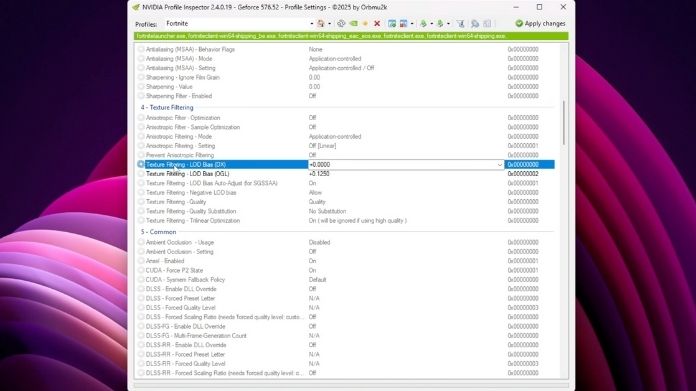Image resolution: width=696 pixels, height=391 pixels.
Task: Maximize the Profile Inspector window
Action: point(539,7)
